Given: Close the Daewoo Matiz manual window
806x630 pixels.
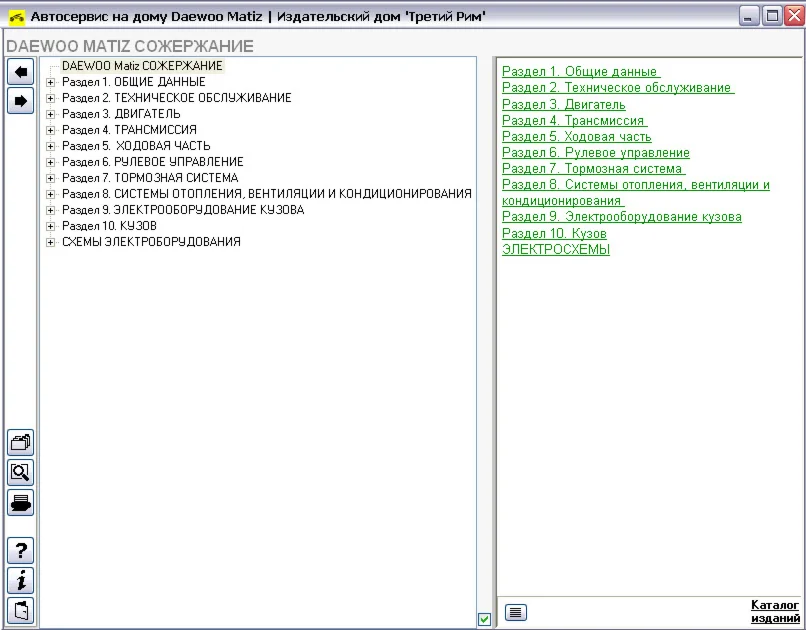Looking at the screenshot, I should pyautogui.click(x=795, y=16).
